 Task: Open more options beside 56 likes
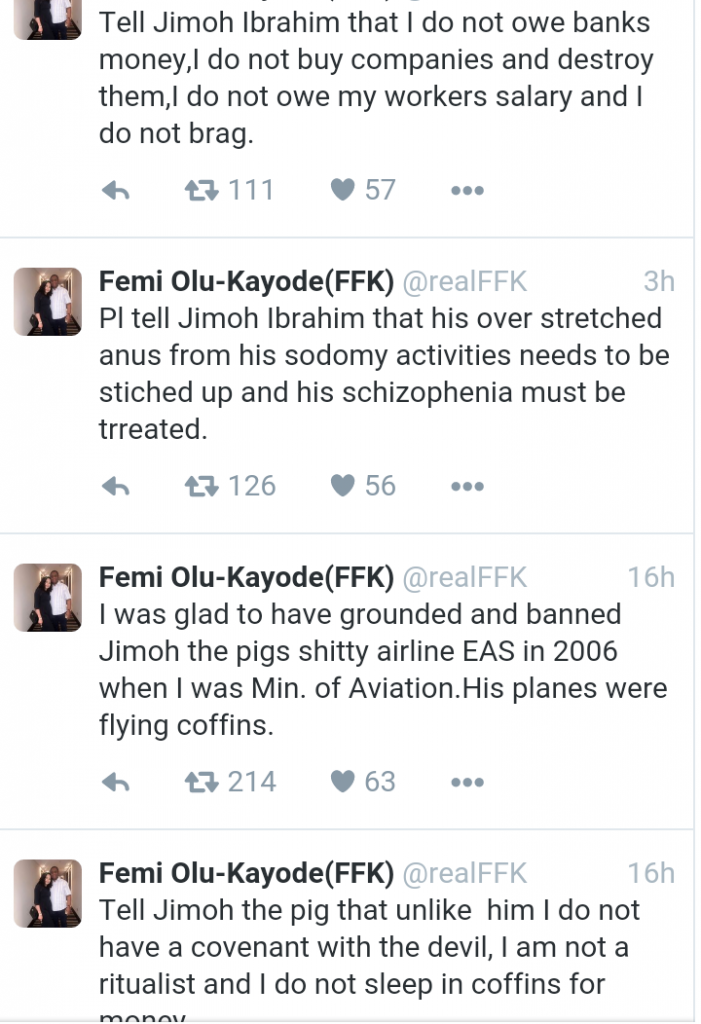click(x=467, y=487)
